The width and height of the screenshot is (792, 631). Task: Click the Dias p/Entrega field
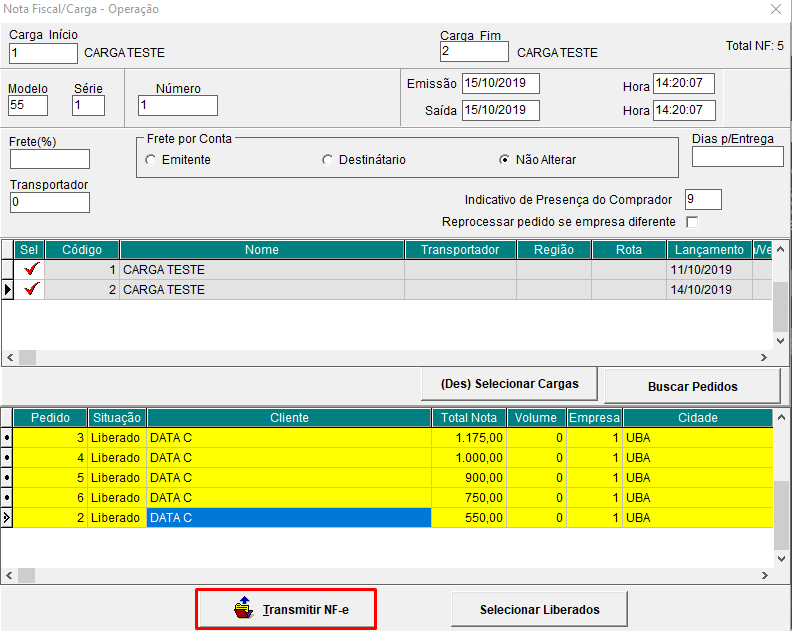point(737,157)
